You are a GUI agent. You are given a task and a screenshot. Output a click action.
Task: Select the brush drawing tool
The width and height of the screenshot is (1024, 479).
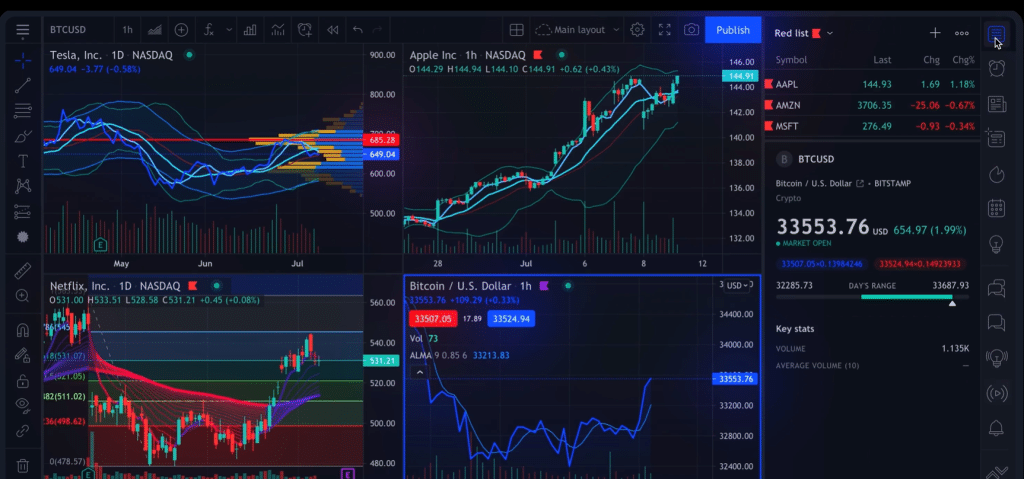tap(23, 136)
